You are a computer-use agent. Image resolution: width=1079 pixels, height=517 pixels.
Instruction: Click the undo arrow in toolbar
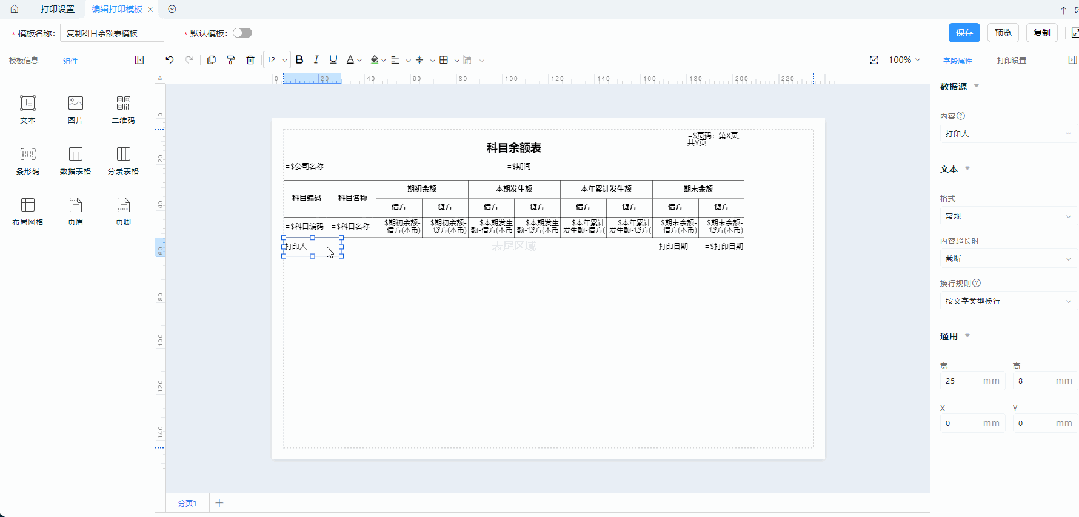point(169,60)
